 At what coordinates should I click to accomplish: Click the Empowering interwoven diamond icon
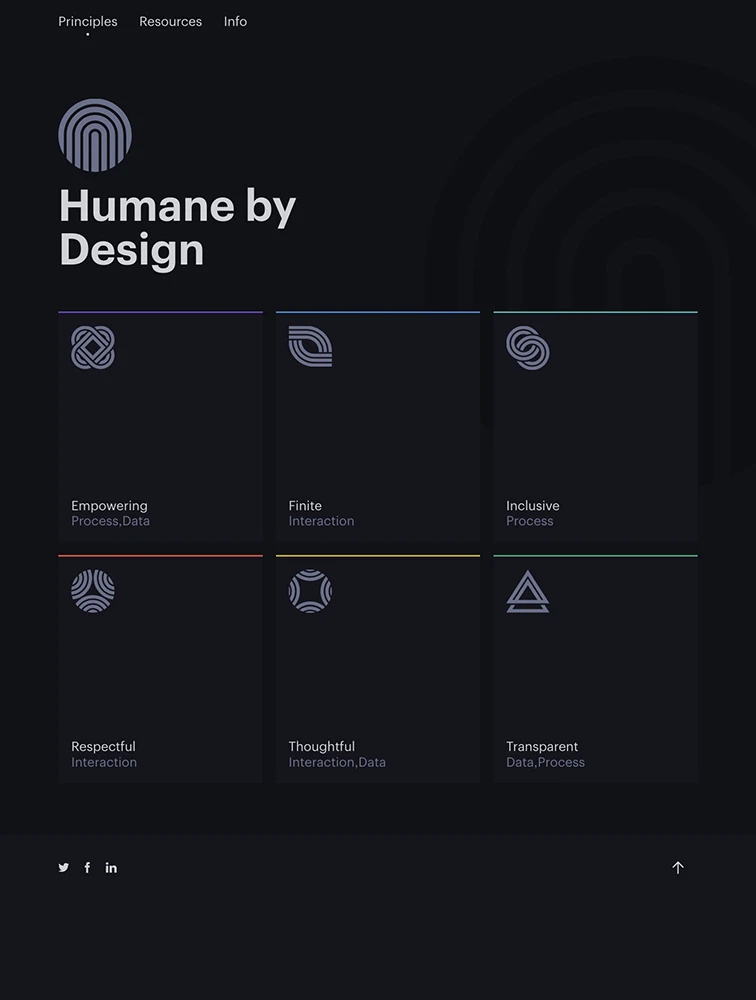(93, 348)
